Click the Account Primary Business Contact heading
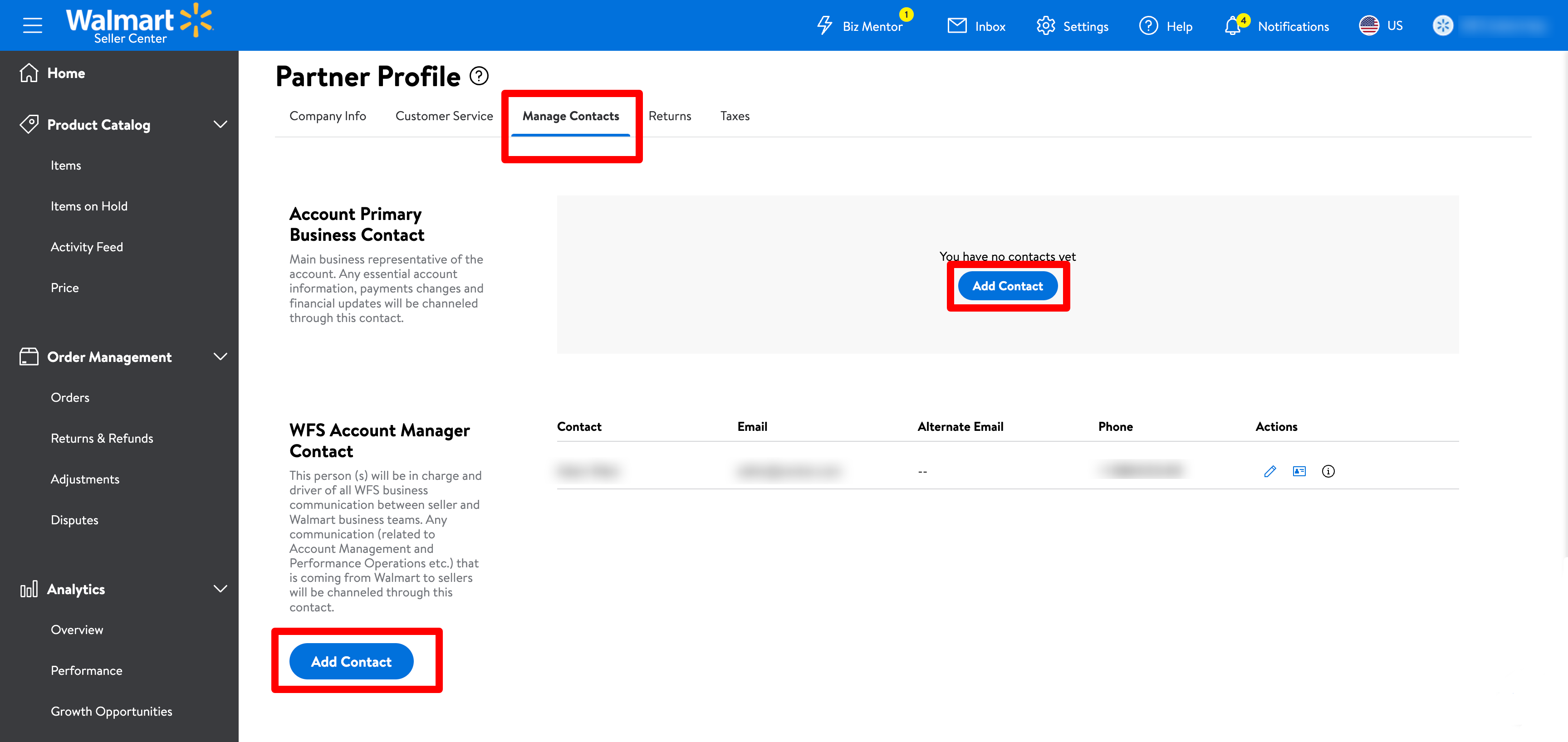 click(357, 224)
